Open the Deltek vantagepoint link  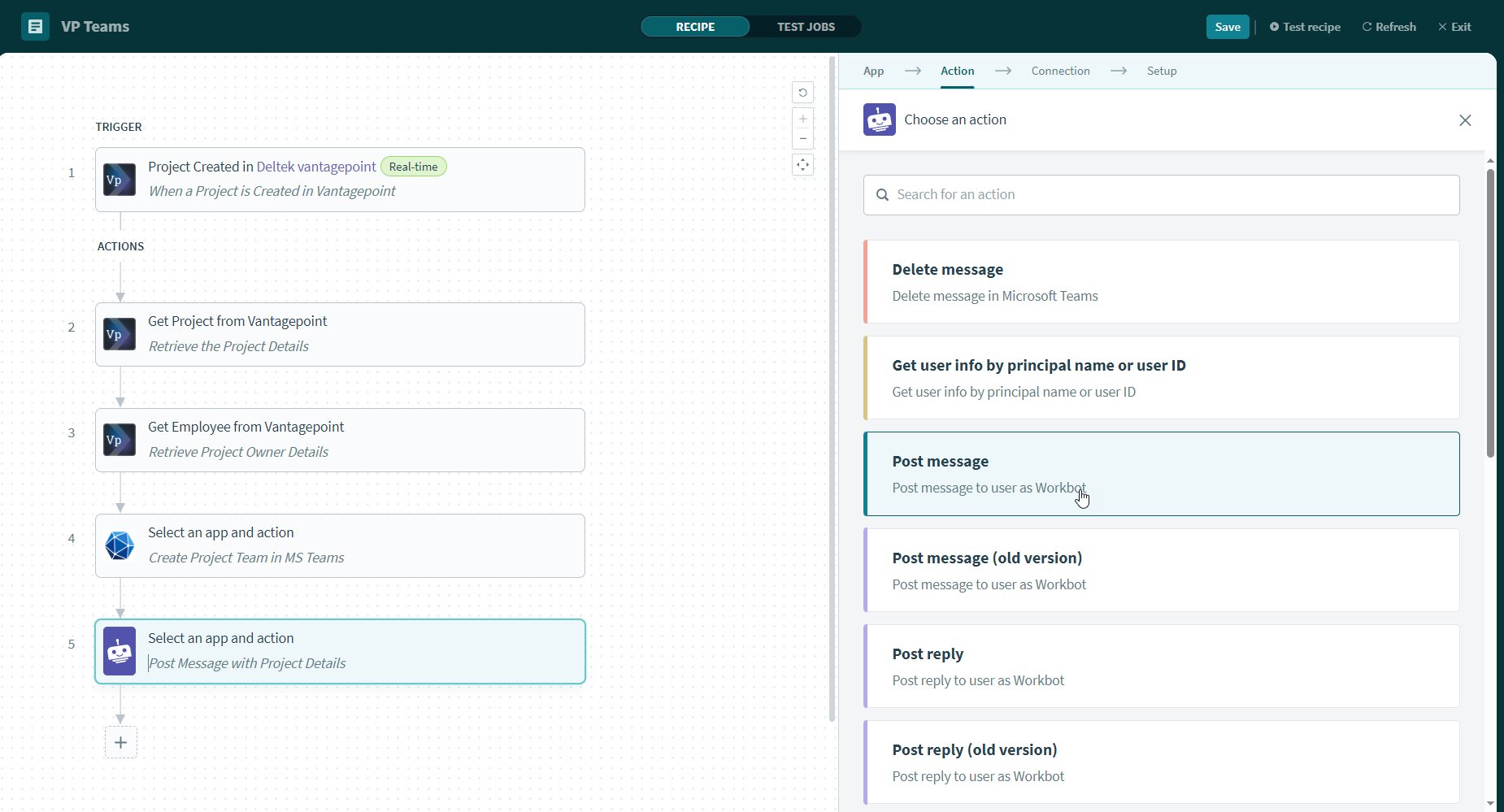(316, 167)
